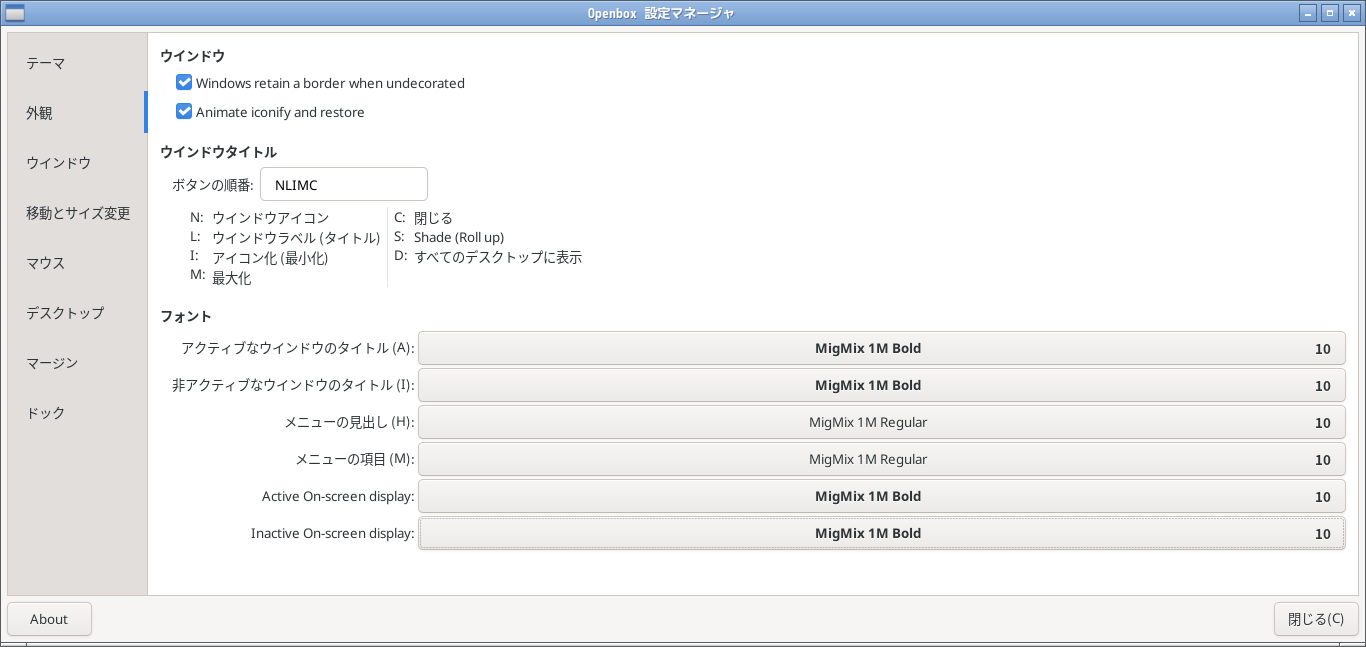
Task: Minimize the Openbox settings window
Action: [1308, 13]
